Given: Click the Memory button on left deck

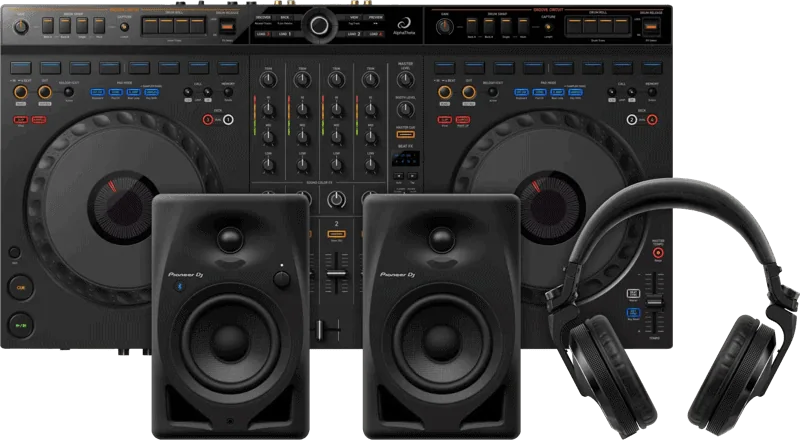Looking at the screenshot, I should (x=228, y=92).
